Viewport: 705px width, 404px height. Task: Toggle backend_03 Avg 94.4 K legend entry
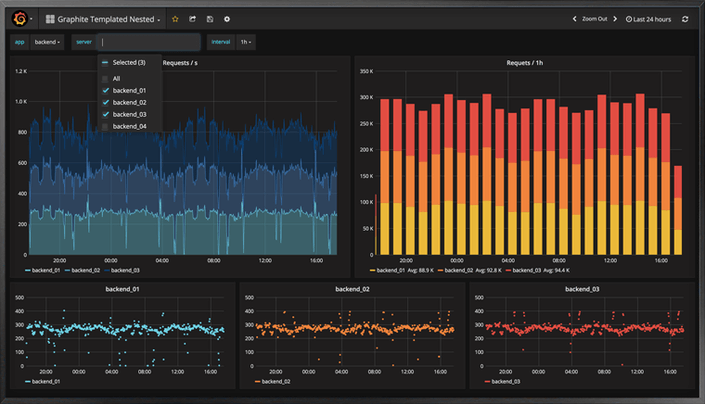click(538, 270)
